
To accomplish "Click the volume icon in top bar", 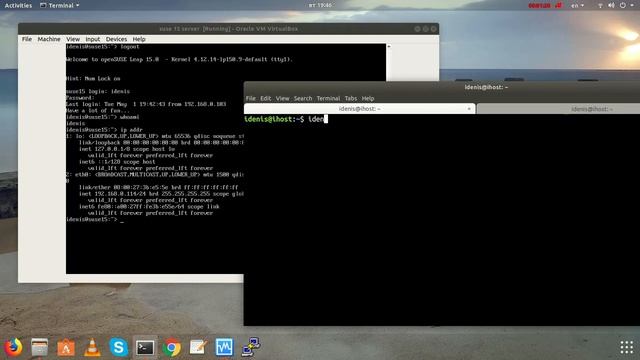I will 611,5.
